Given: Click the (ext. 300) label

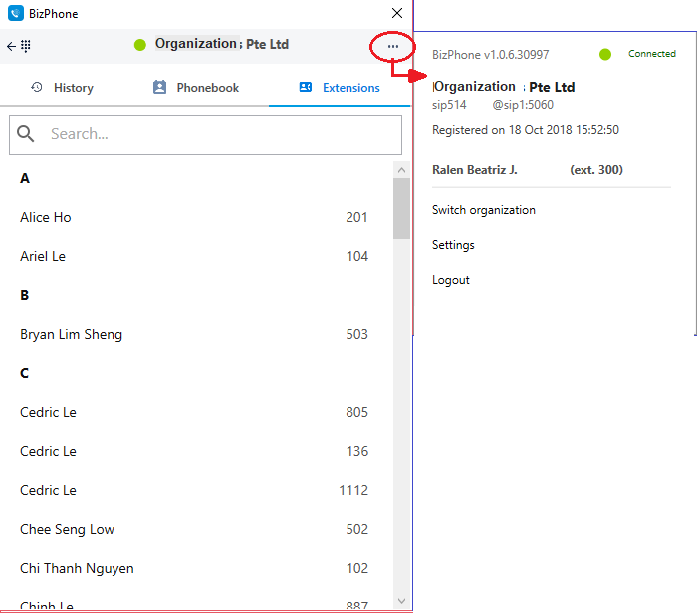Looking at the screenshot, I should pos(596,170).
